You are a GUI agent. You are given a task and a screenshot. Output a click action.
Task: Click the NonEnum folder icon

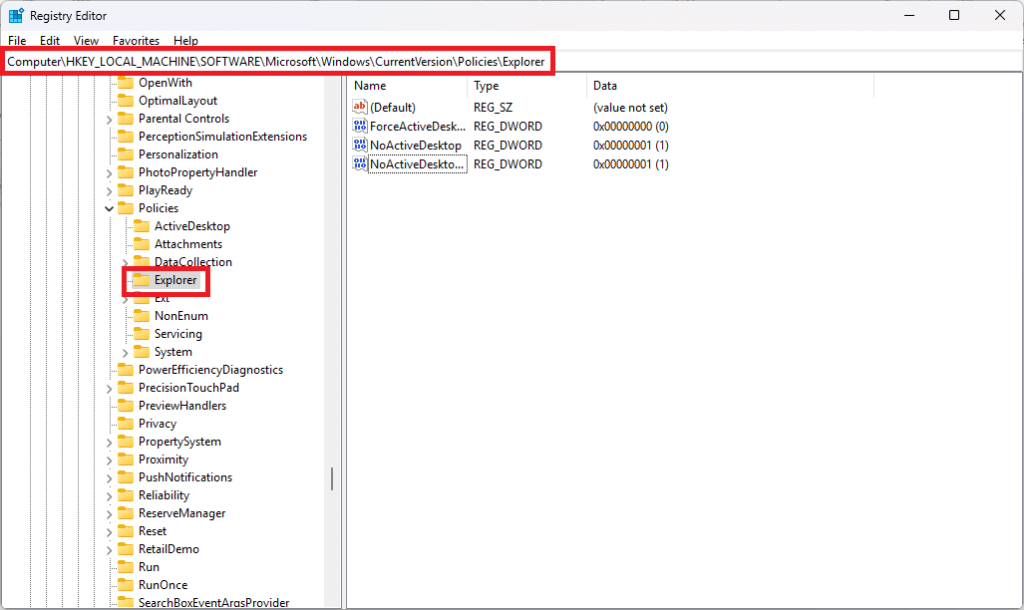[x=141, y=316]
